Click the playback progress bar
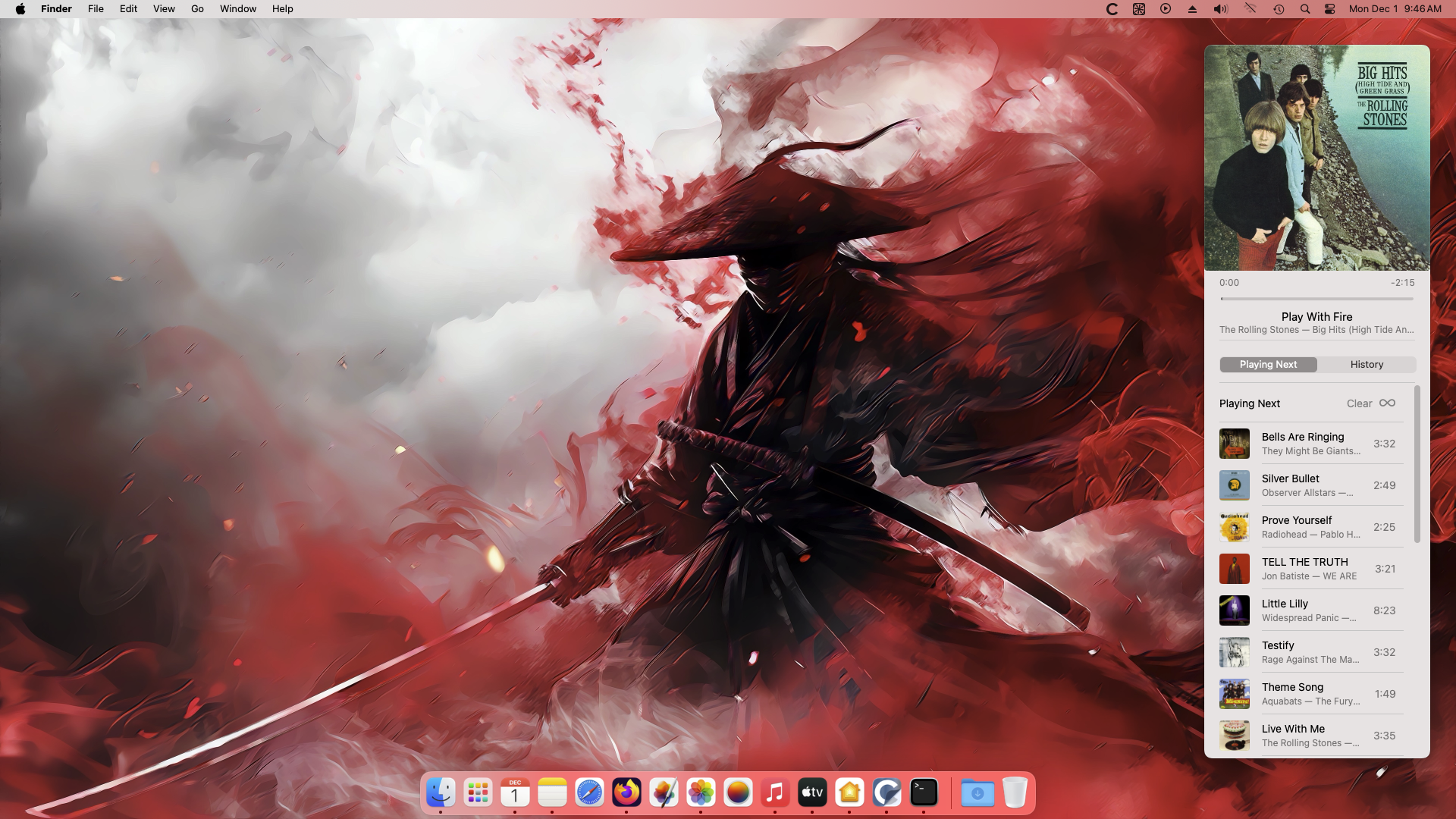This screenshot has width=1456, height=819. point(1316,299)
